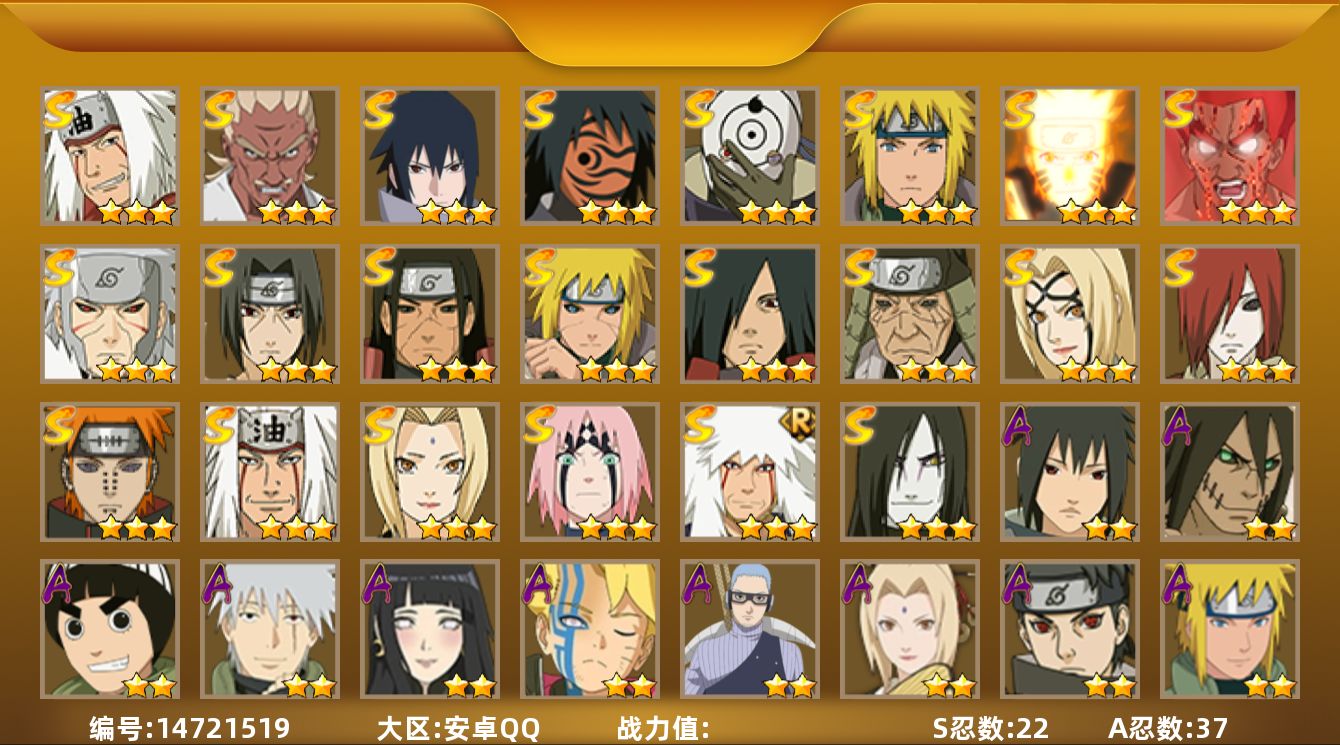Image resolution: width=1340 pixels, height=745 pixels.
Task: Click the 大区:安卓QQ server label
Action: (458, 728)
